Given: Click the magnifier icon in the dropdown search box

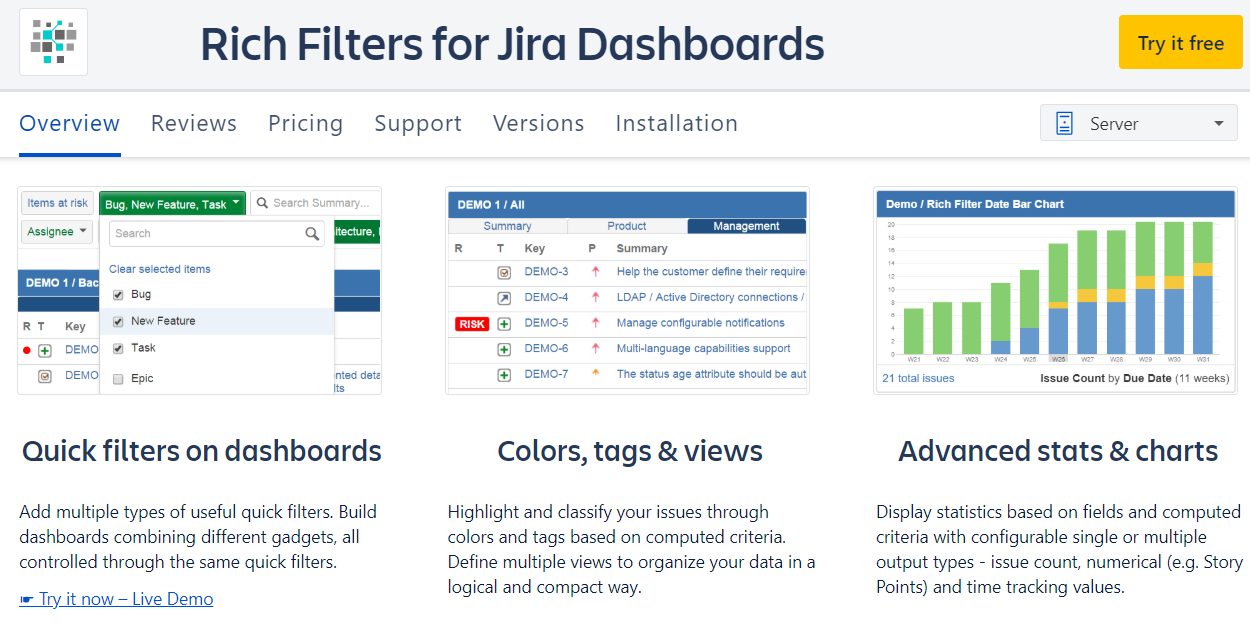Looking at the screenshot, I should 313,233.
